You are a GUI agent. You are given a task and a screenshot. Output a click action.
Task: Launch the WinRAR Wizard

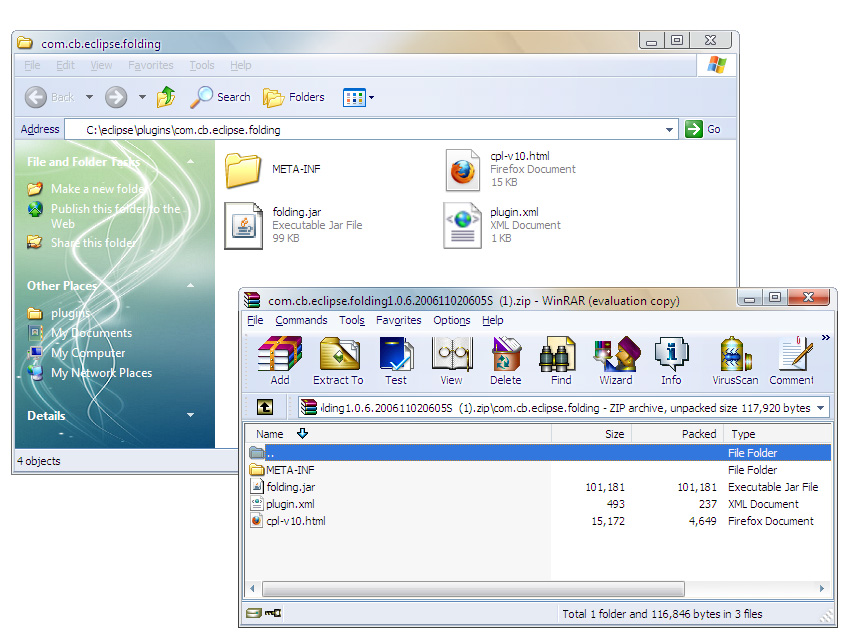(616, 360)
